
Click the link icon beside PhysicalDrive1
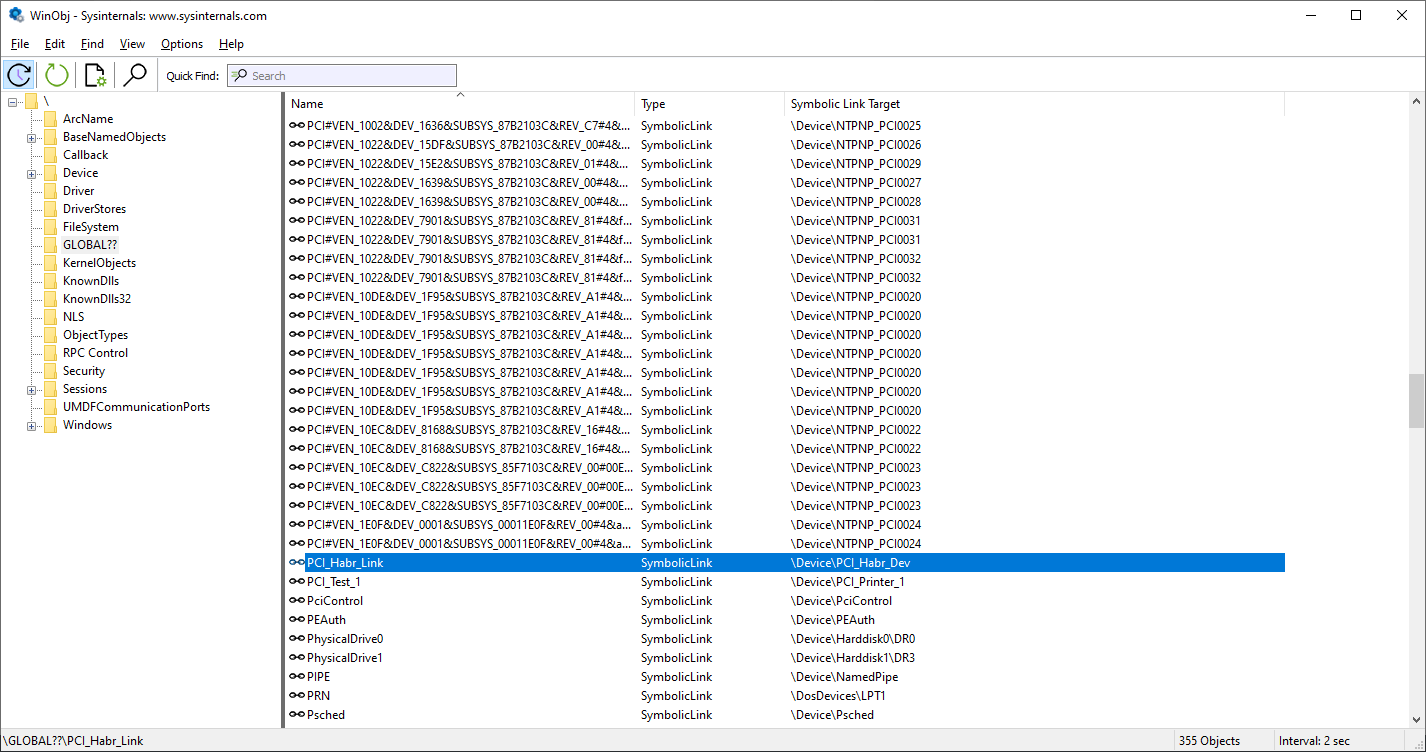click(297, 658)
